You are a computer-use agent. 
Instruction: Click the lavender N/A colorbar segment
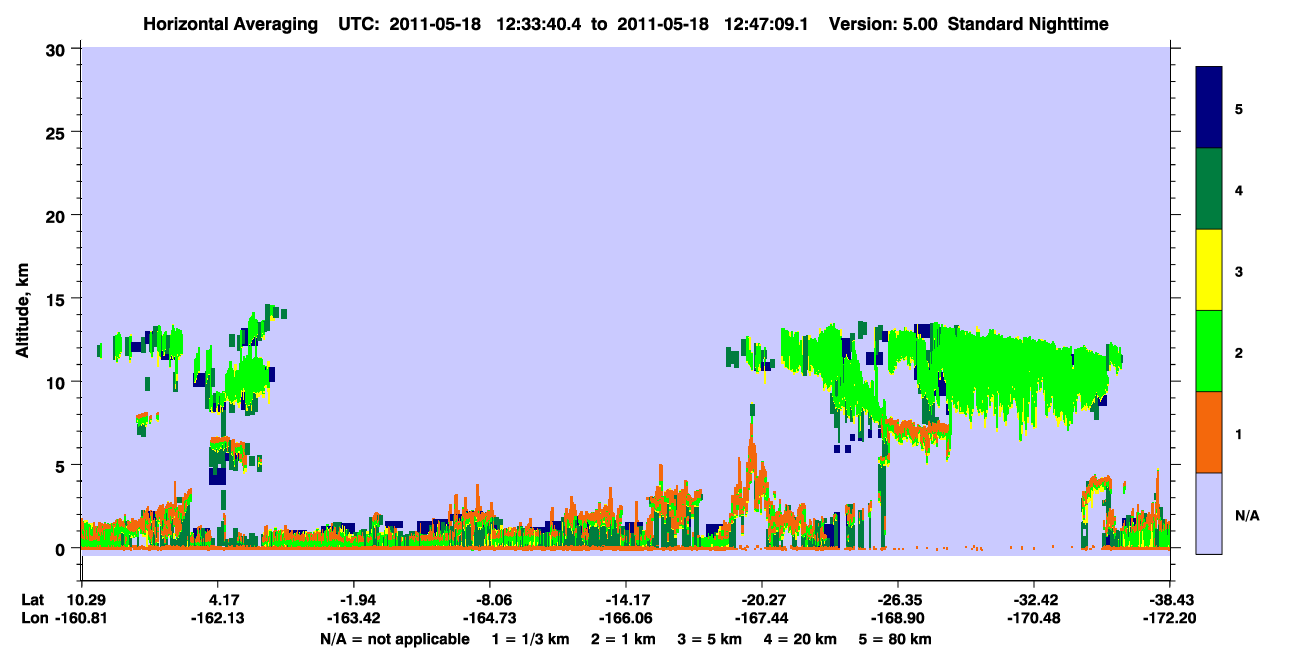coord(1209,513)
